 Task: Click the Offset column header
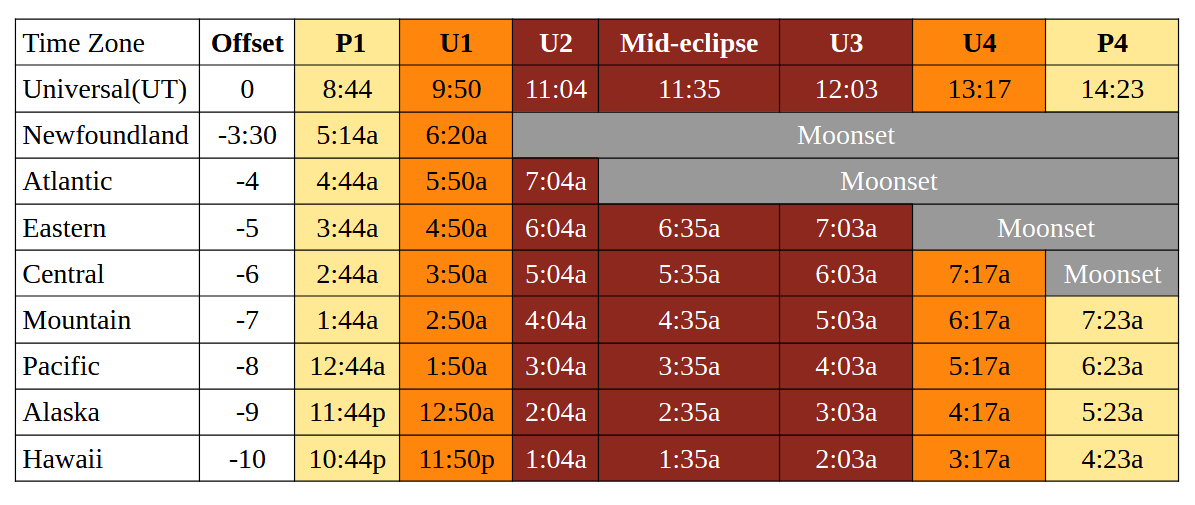pos(247,43)
